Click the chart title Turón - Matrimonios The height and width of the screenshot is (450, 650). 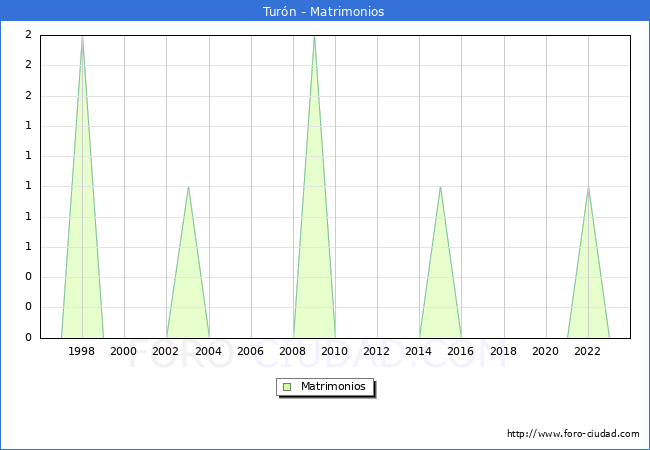pos(323,11)
